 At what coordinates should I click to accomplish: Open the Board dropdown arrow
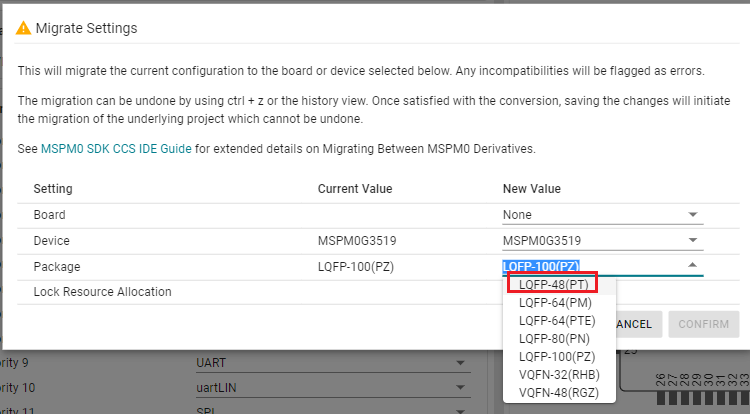point(693,215)
